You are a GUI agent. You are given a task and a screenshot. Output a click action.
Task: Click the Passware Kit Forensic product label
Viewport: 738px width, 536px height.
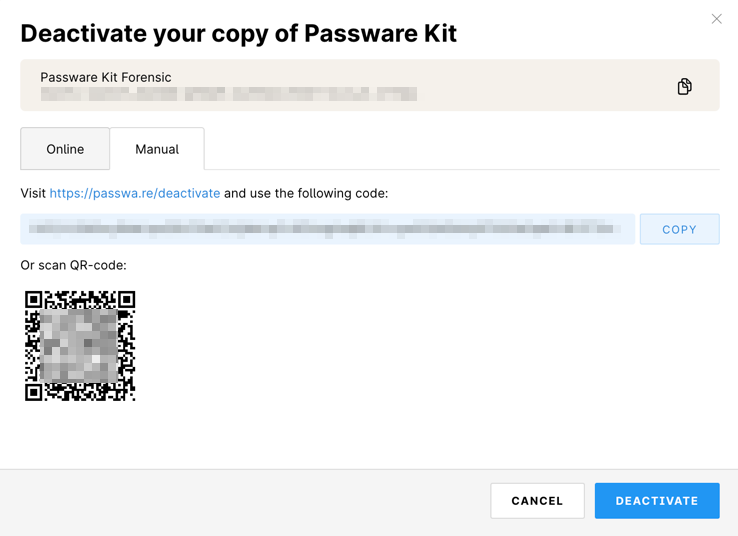coord(106,77)
